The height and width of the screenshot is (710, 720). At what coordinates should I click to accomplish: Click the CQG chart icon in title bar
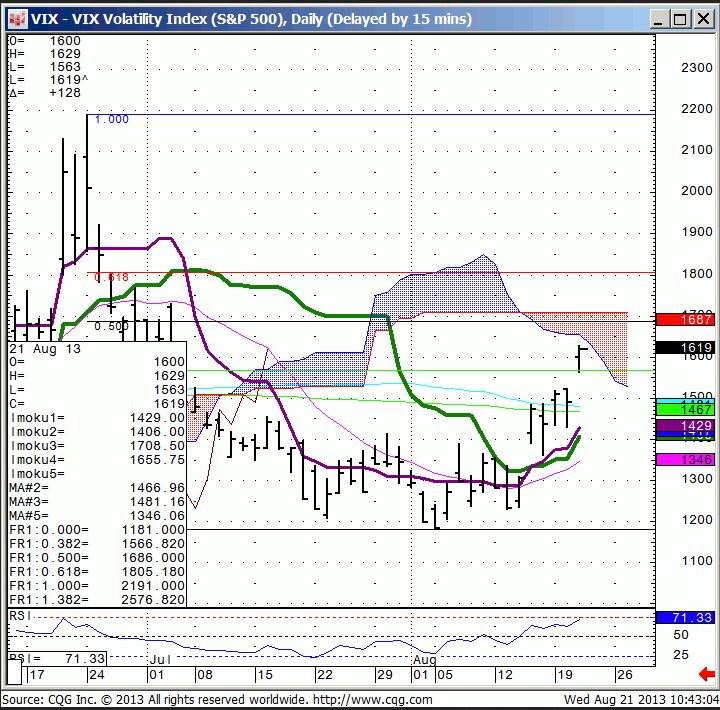[x=18, y=19]
